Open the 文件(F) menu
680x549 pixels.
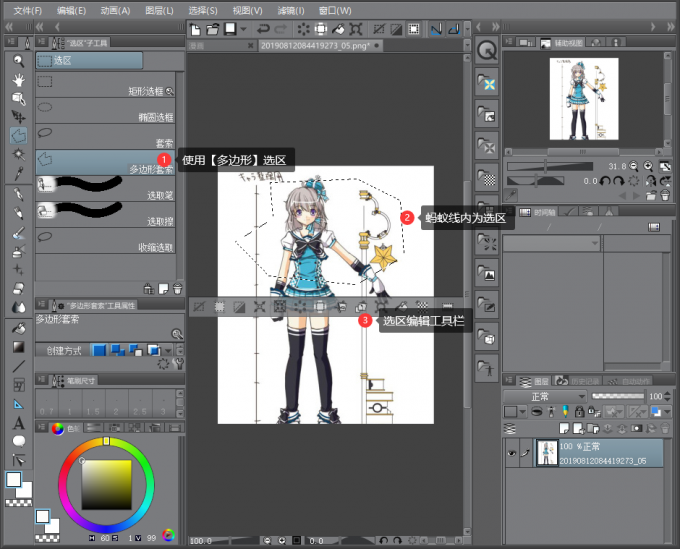pos(27,10)
